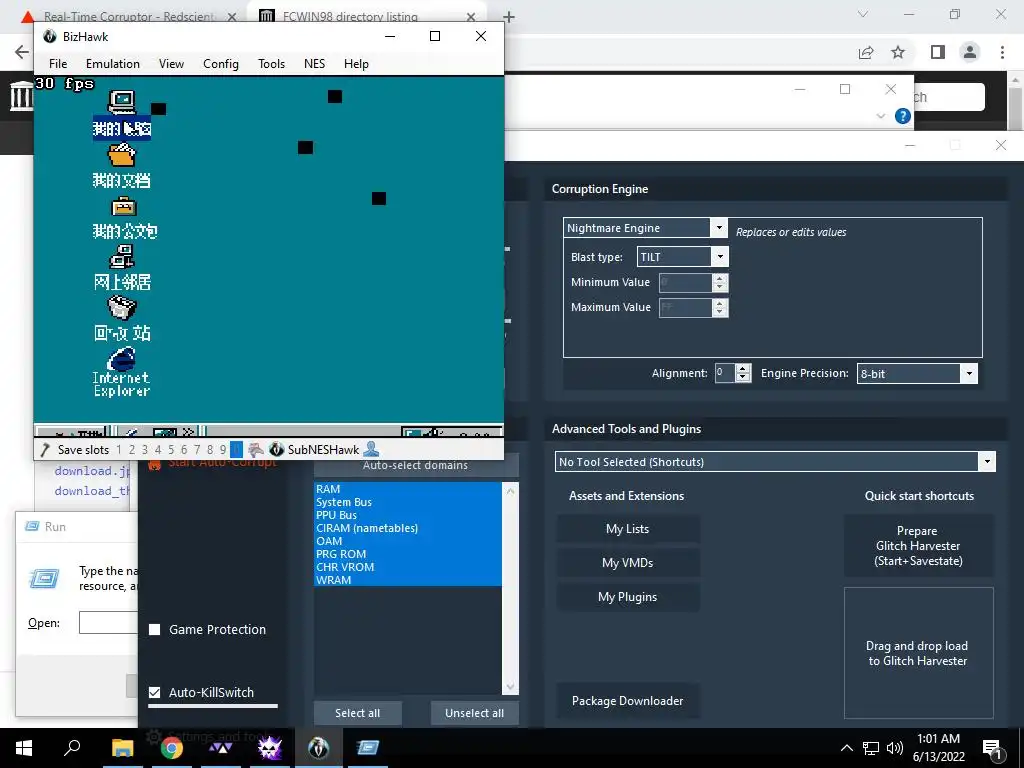Open the Windows Start menu
Viewport: 1024px width, 768px height.
pyautogui.click(x=24, y=748)
